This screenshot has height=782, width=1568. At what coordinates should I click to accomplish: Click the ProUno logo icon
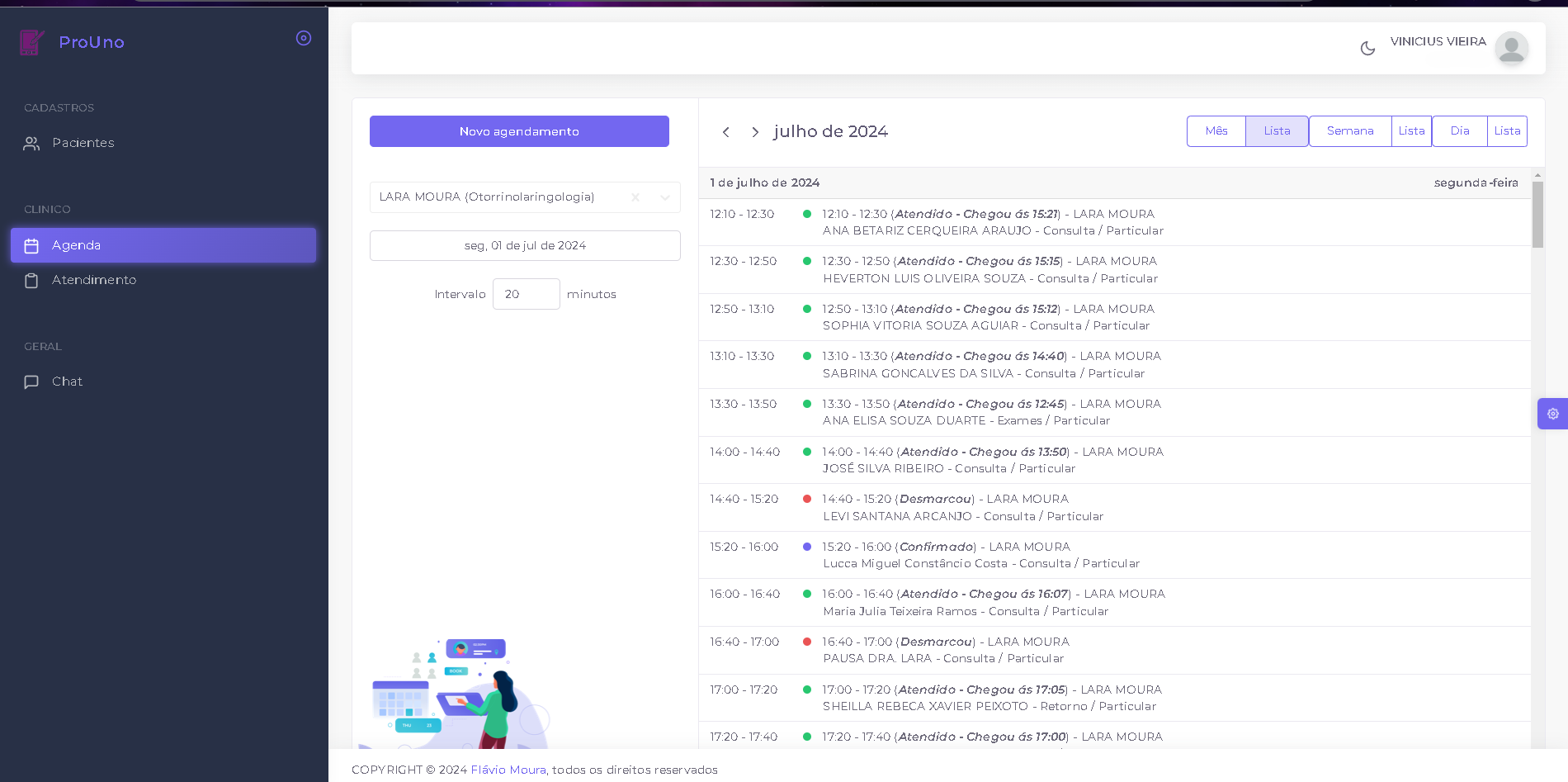coord(32,42)
